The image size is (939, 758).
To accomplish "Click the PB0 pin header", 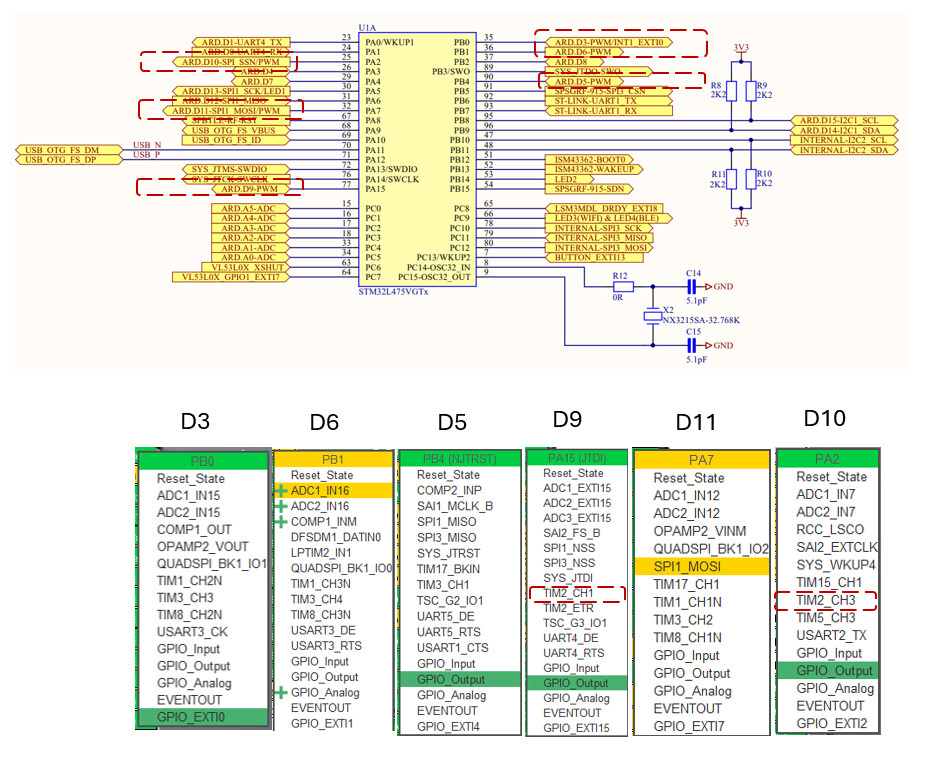I will (203, 461).
